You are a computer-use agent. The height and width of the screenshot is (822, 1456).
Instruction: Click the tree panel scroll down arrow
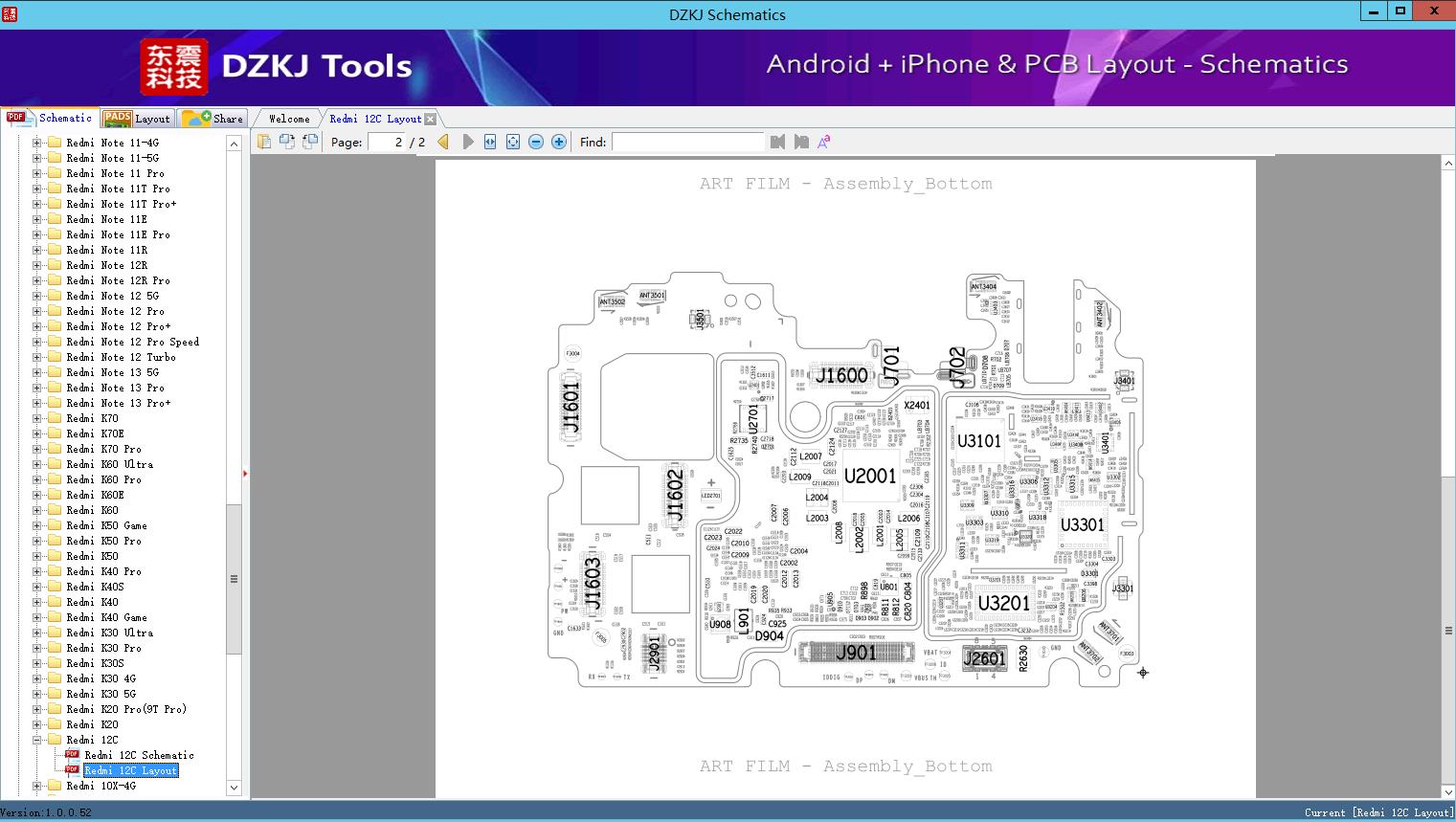pos(234,788)
